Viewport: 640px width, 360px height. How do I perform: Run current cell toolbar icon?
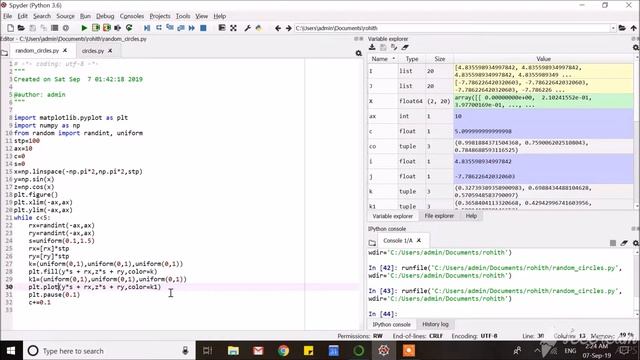[x=96, y=28]
